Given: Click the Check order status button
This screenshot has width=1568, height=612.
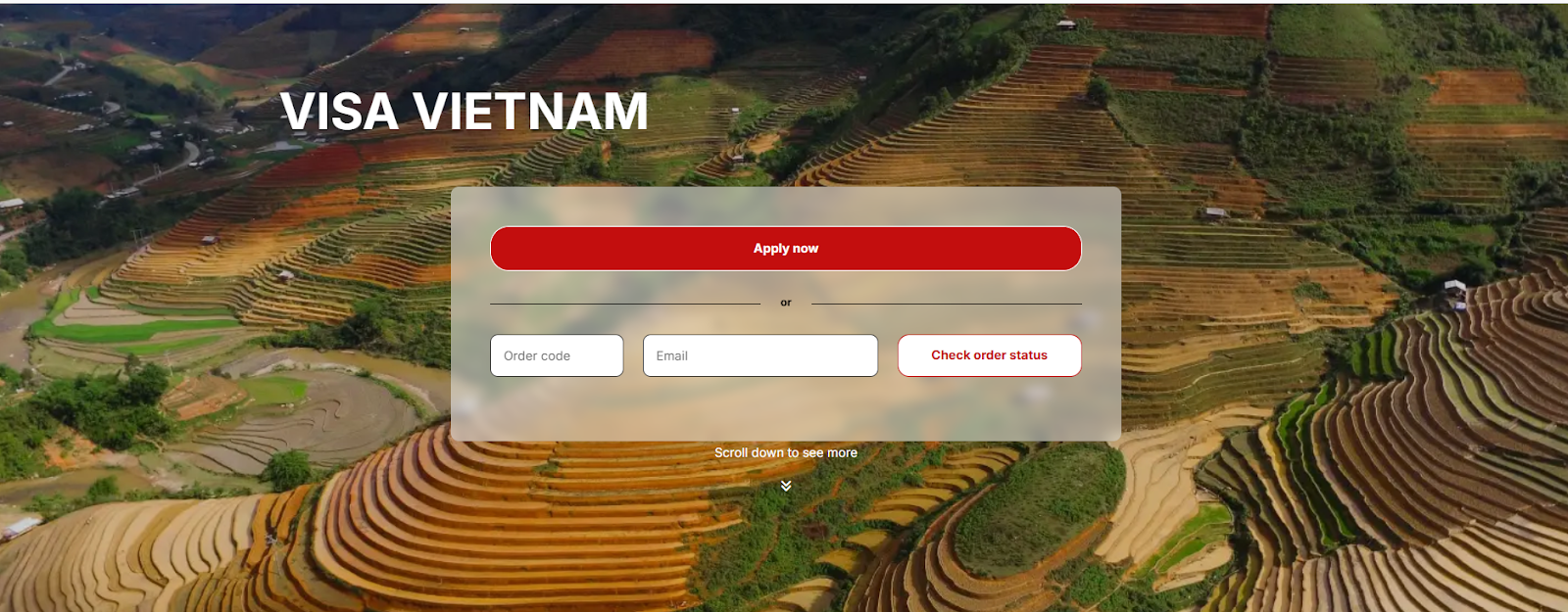Looking at the screenshot, I should coord(990,355).
